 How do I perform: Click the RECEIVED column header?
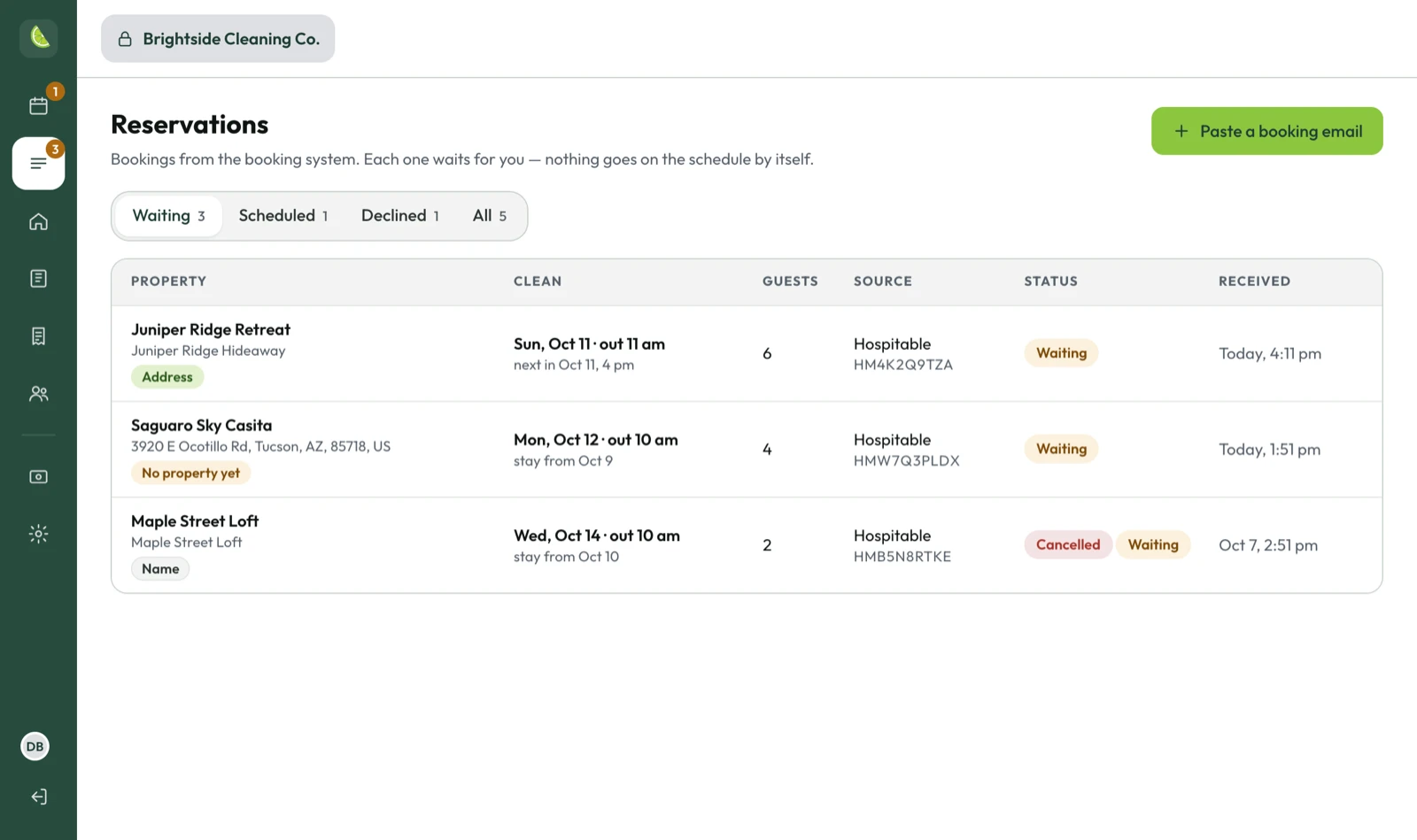[1254, 281]
